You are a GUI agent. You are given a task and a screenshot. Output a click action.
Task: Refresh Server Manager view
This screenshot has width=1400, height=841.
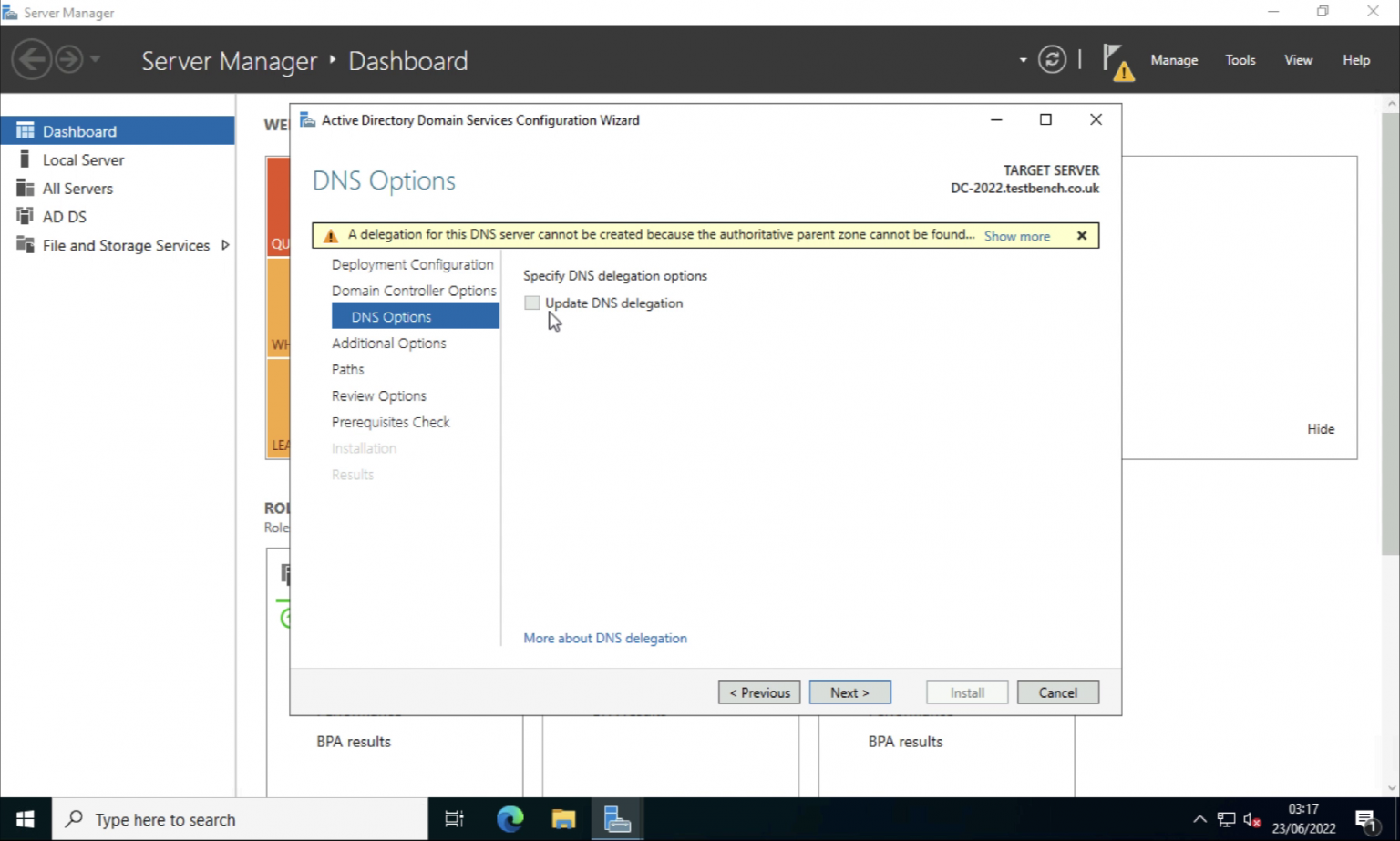pyautogui.click(x=1052, y=59)
